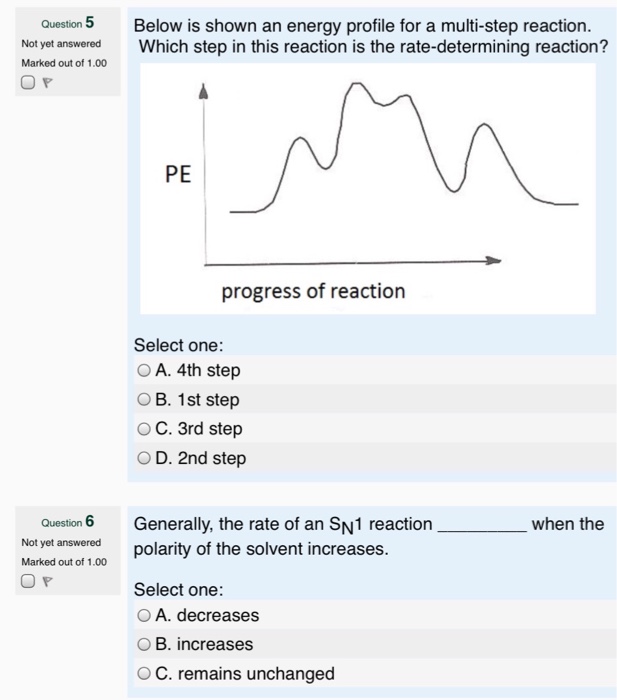Click the PE axis label on the graph

point(178,176)
